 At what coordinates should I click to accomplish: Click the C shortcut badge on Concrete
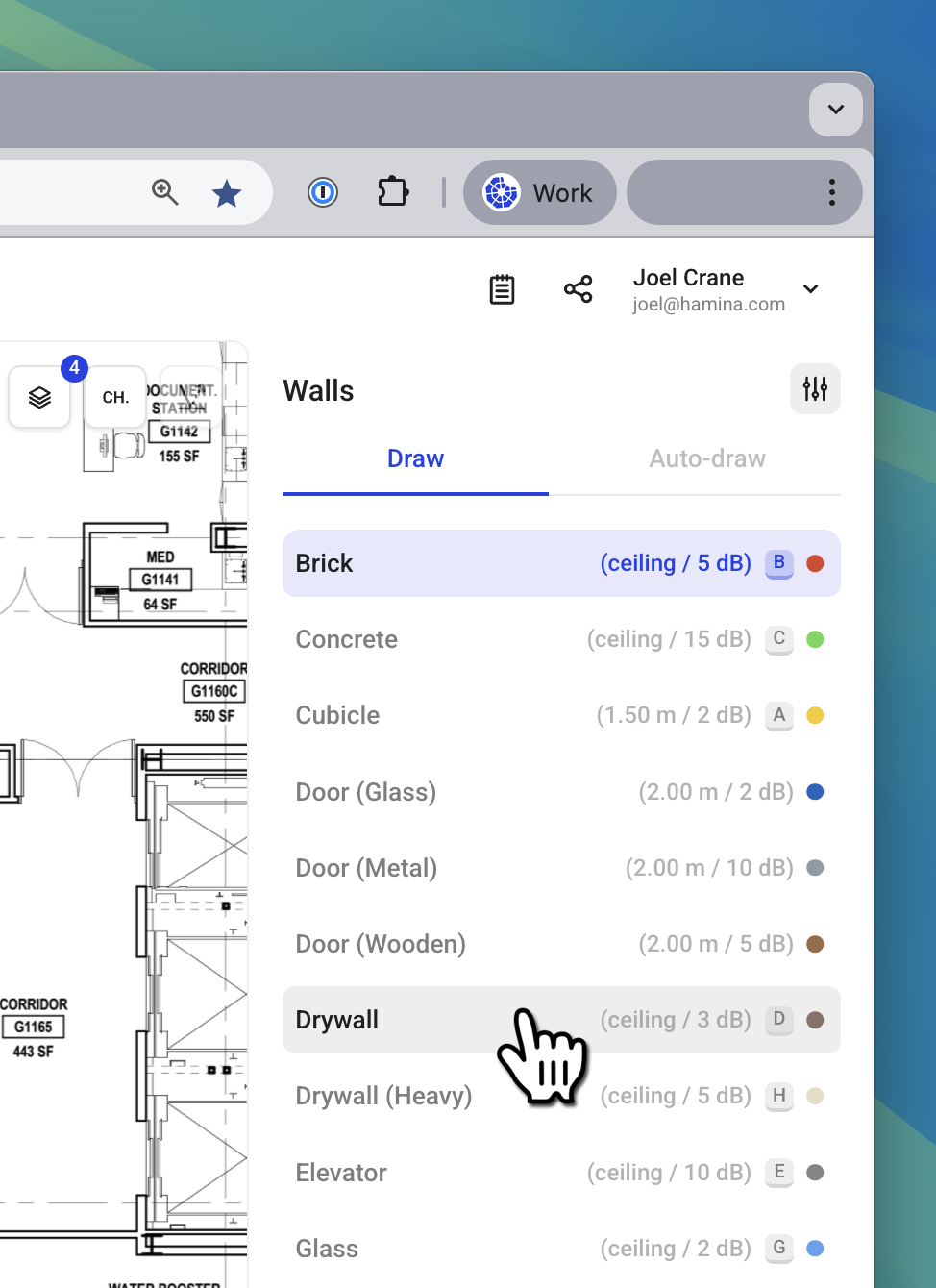pyautogui.click(x=779, y=639)
